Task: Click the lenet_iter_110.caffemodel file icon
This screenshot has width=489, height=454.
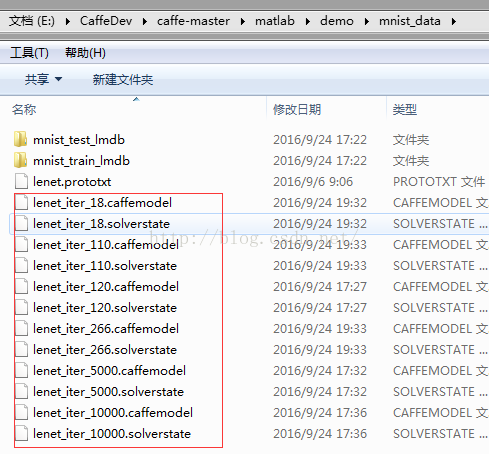Action: (21, 244)
